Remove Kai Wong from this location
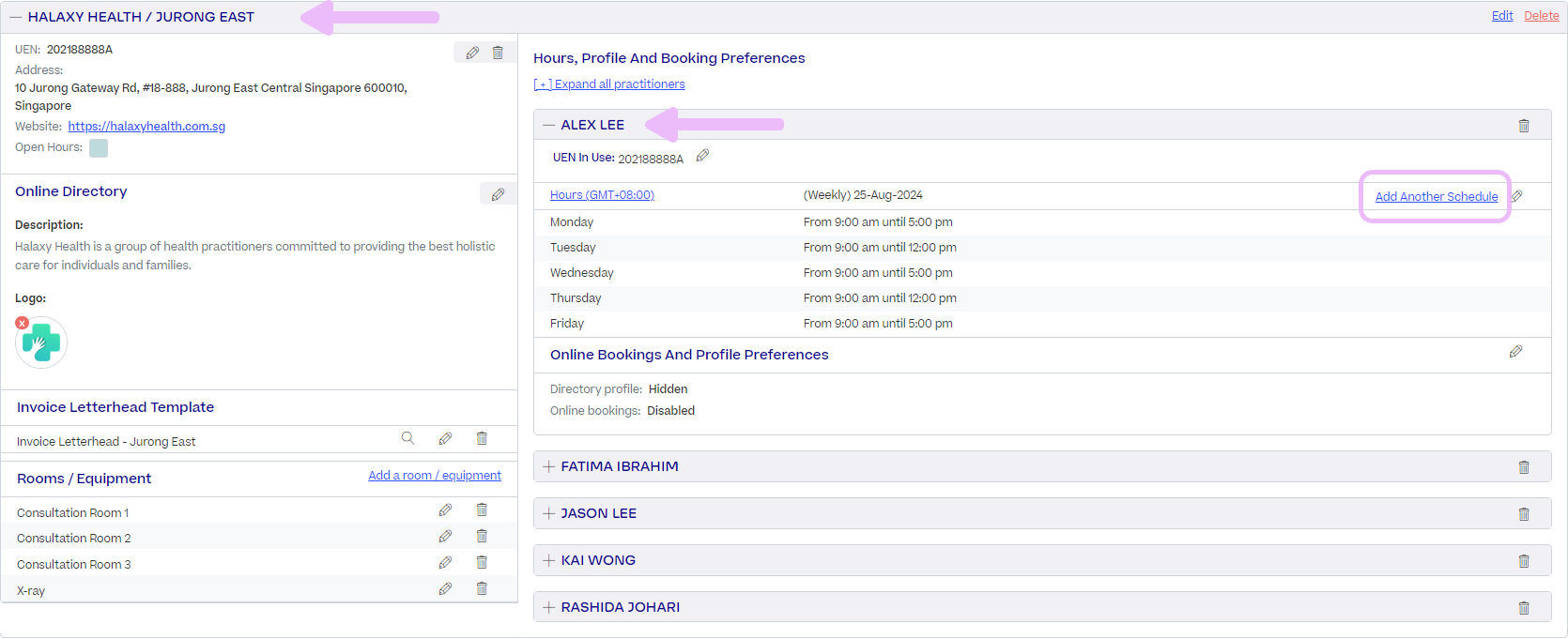The width and height of the screenshot is (1568, 639). 1524,561
